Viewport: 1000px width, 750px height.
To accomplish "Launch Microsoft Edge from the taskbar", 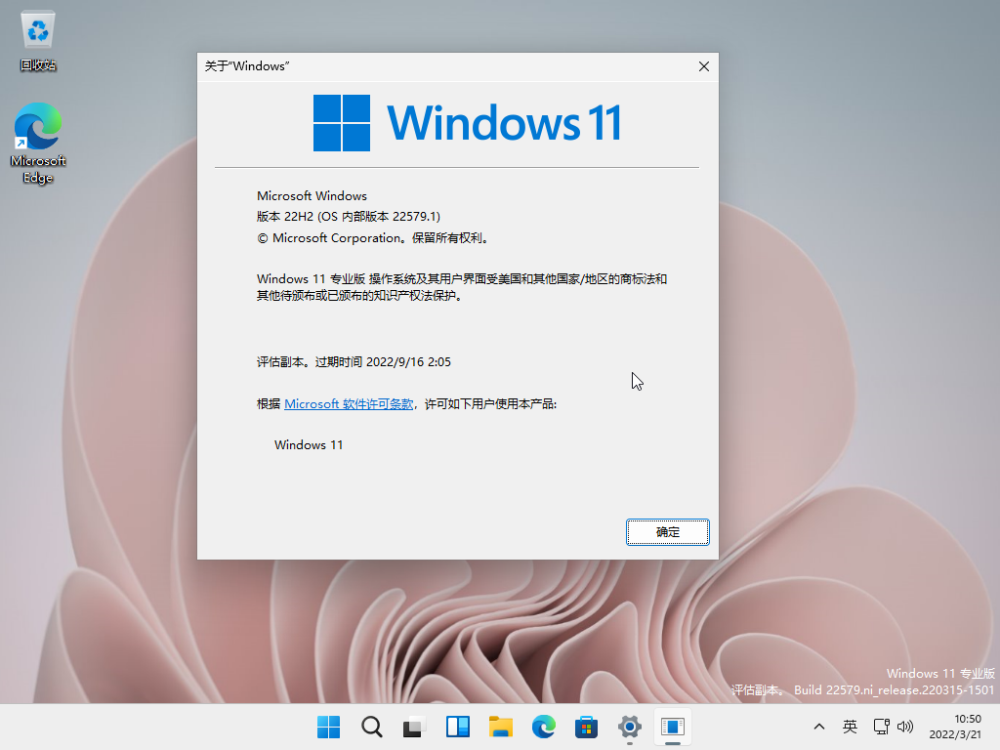I will (543, 726).
